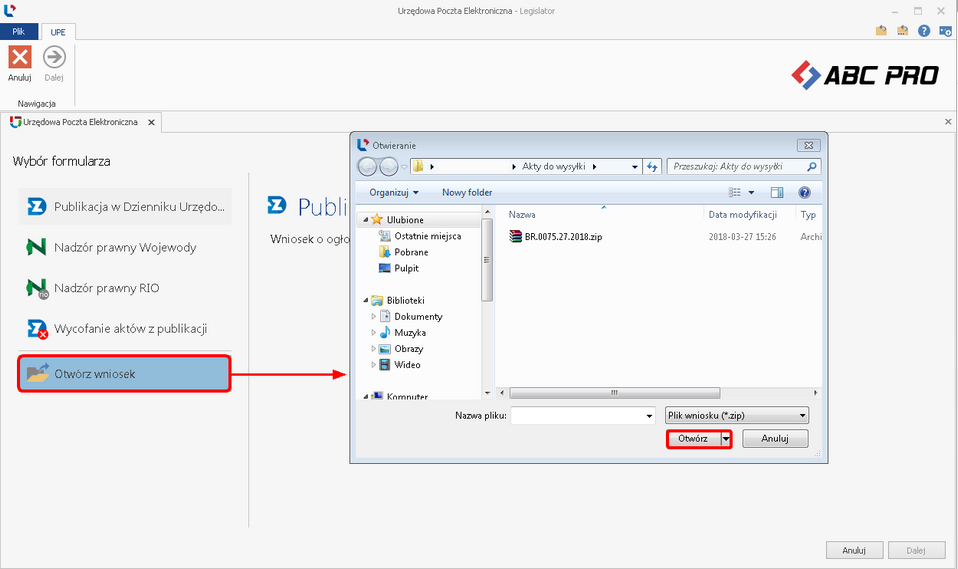Expand the file type Plik wniosku dropdown
Screen dimensions: 958x569
(x=736, y=415)
